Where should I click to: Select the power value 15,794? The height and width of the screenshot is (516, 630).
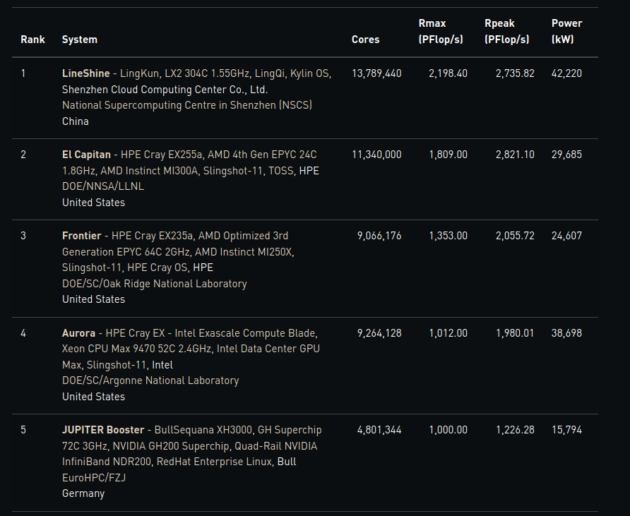point(567,430)
